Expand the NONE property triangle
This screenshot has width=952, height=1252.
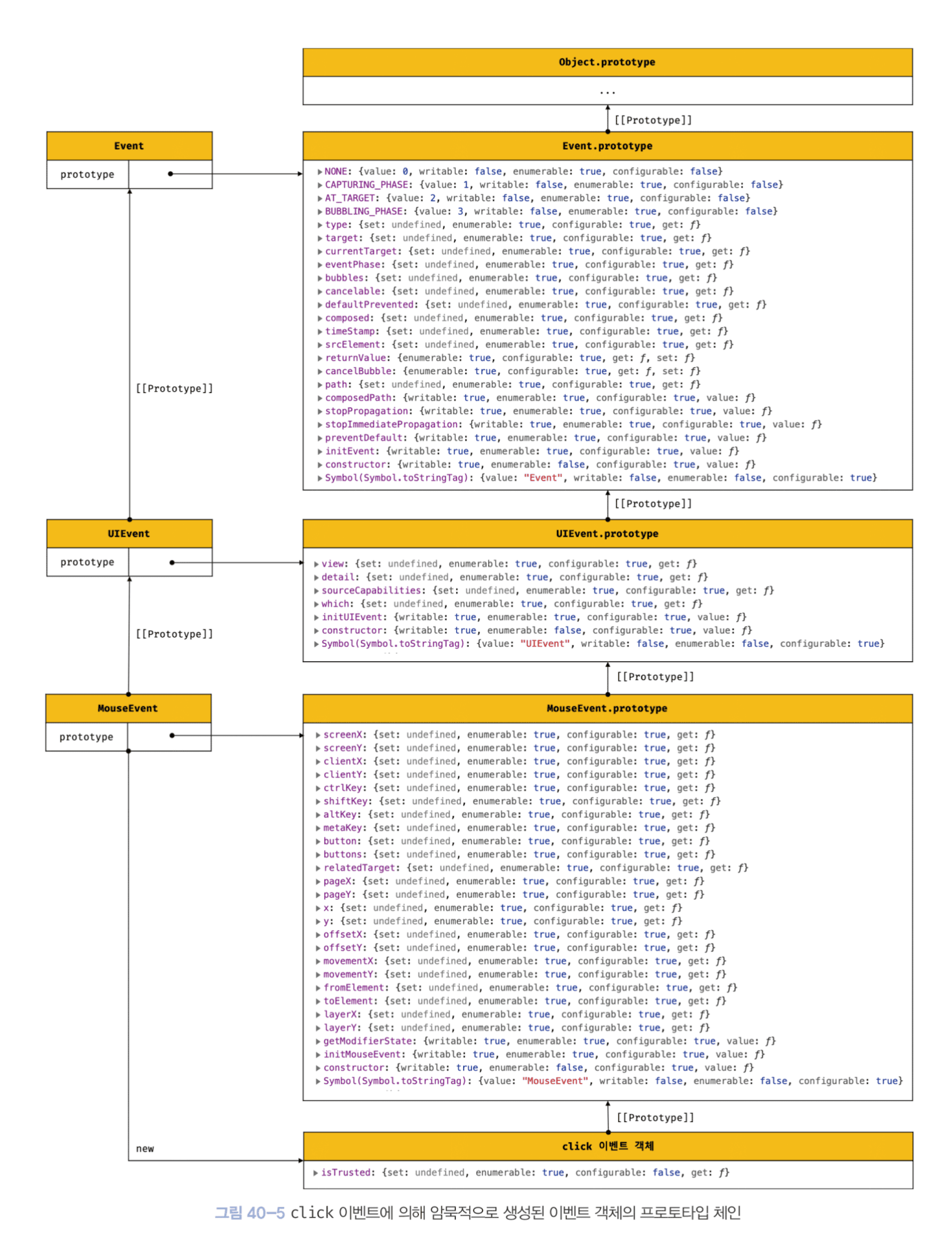(x=319, y=172)
